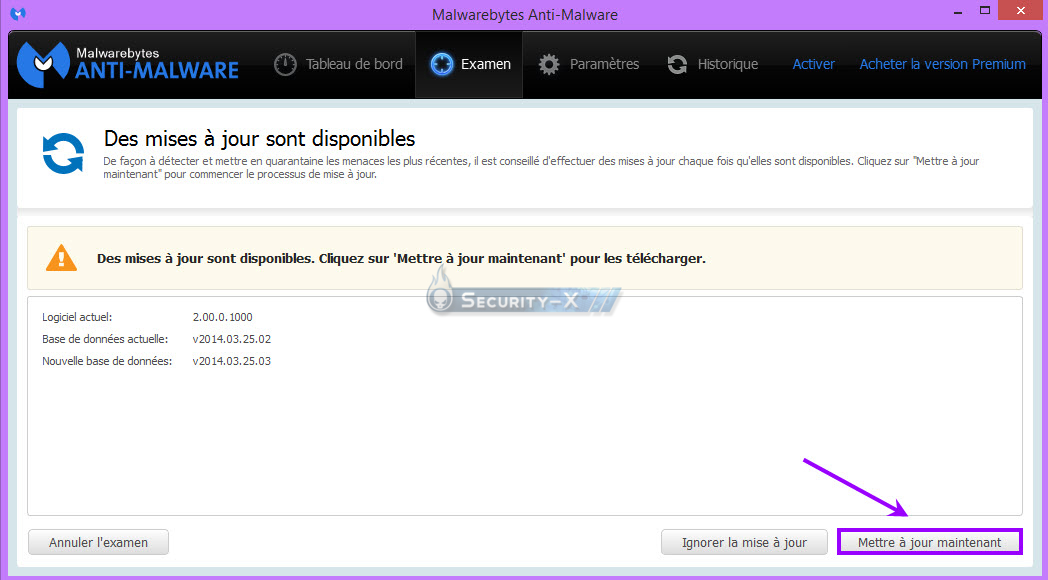Click the Malwarebytes logo in the title bar
The image size is (1048, 580).
[x=18, y=13]
